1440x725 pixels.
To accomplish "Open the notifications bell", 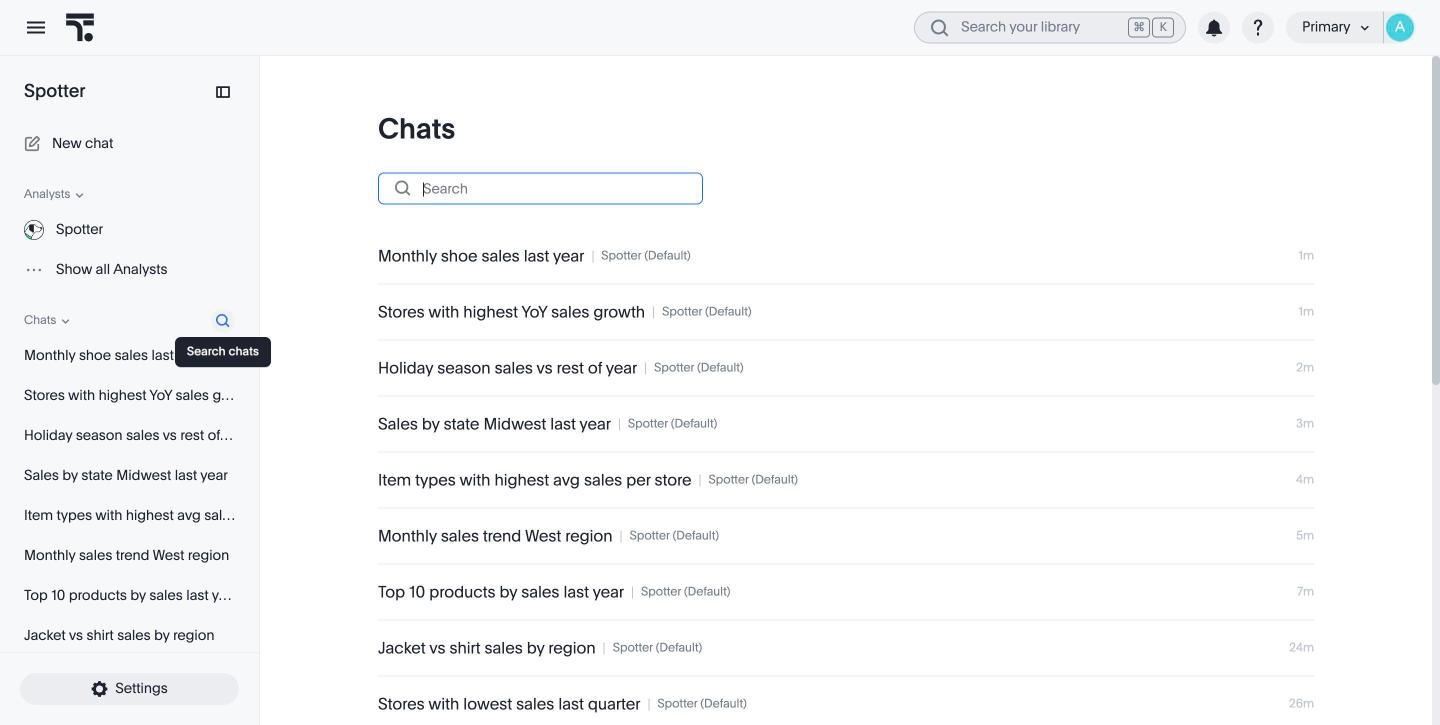I will click(1214, 28).
